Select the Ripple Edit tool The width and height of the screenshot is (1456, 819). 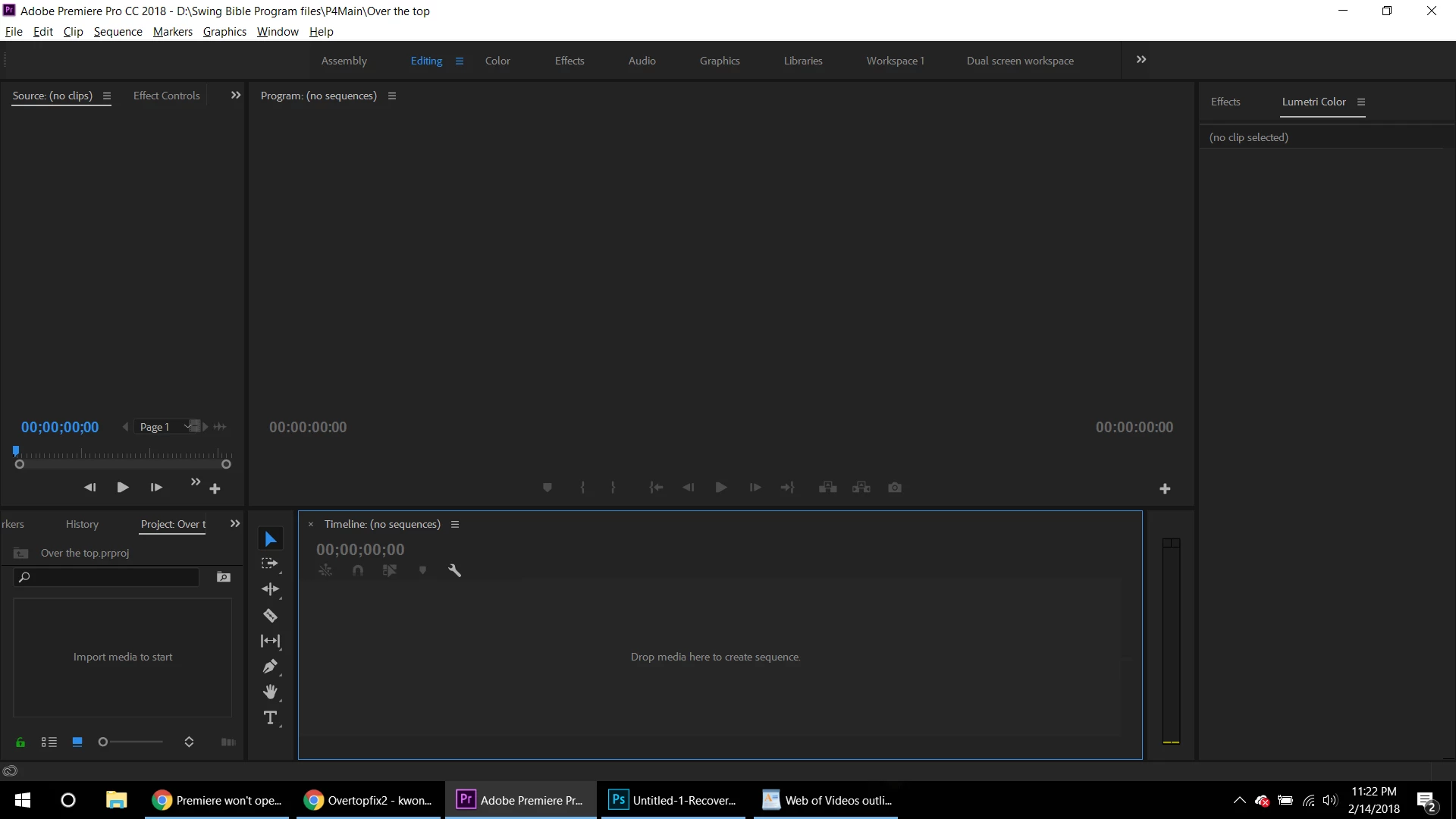tap(270, 589)
